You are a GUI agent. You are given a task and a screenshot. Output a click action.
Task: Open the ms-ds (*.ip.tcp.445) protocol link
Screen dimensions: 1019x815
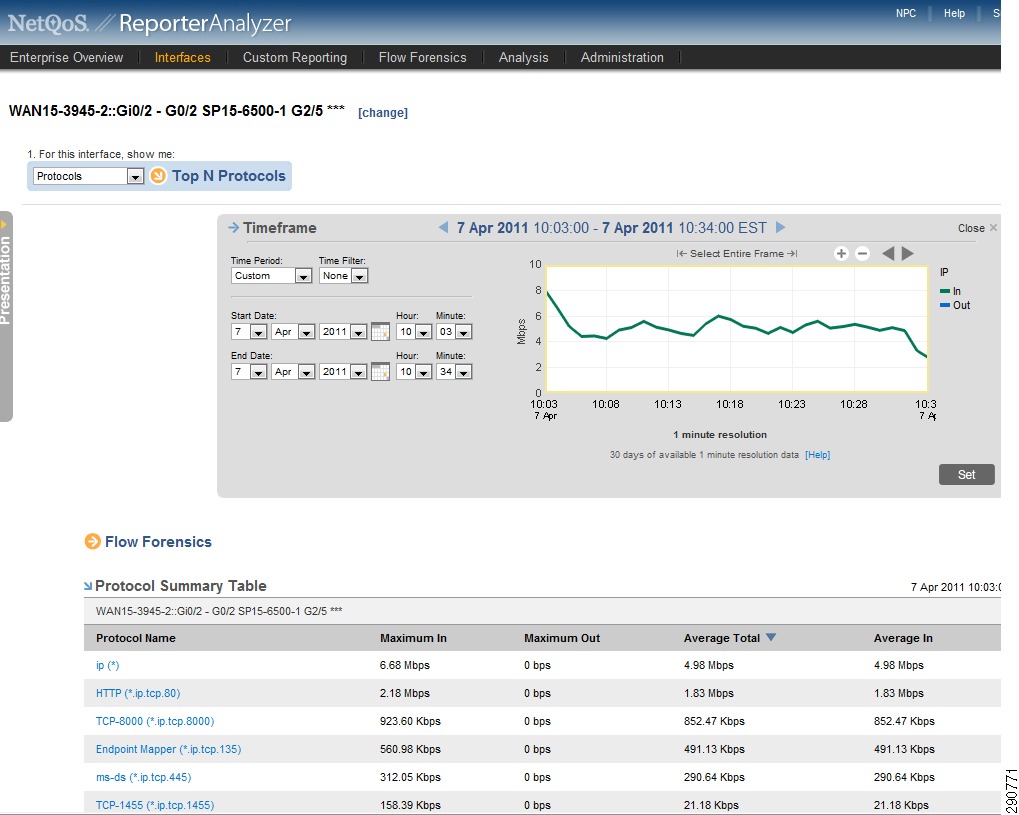click(x=144, y=777)
